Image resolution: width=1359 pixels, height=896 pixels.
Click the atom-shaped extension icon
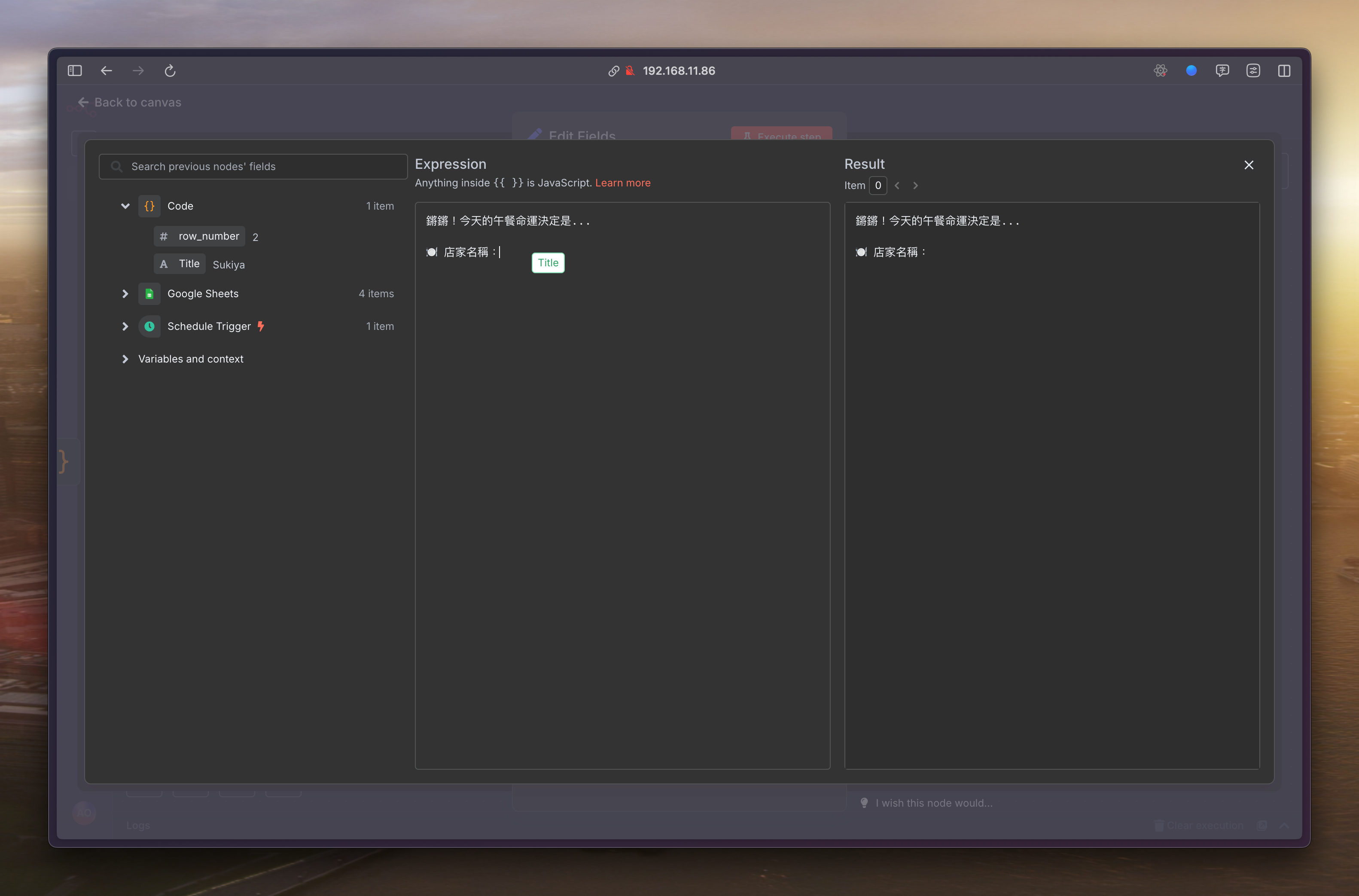1160,71
